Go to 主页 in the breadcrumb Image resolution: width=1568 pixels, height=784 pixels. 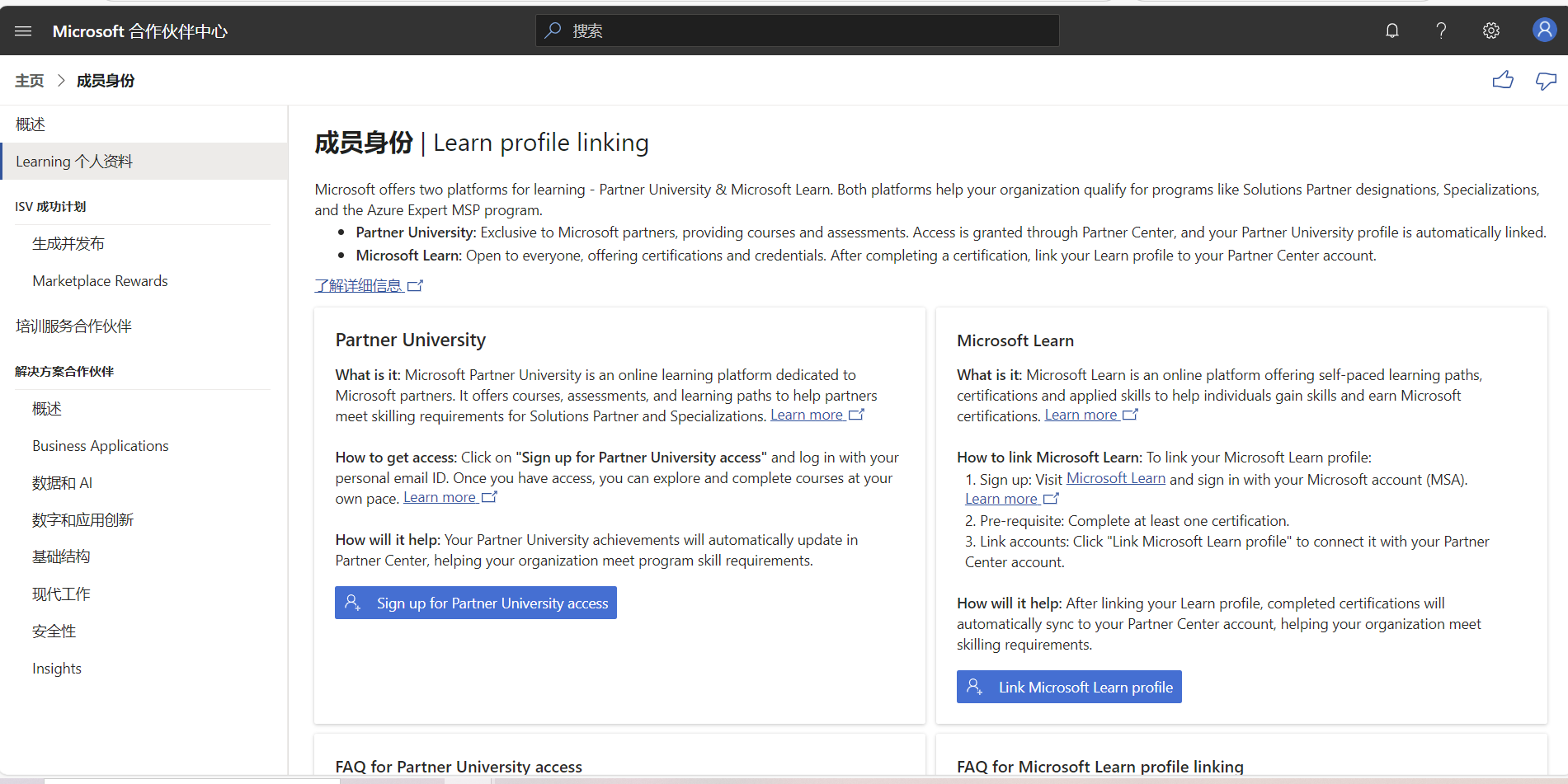30,81
